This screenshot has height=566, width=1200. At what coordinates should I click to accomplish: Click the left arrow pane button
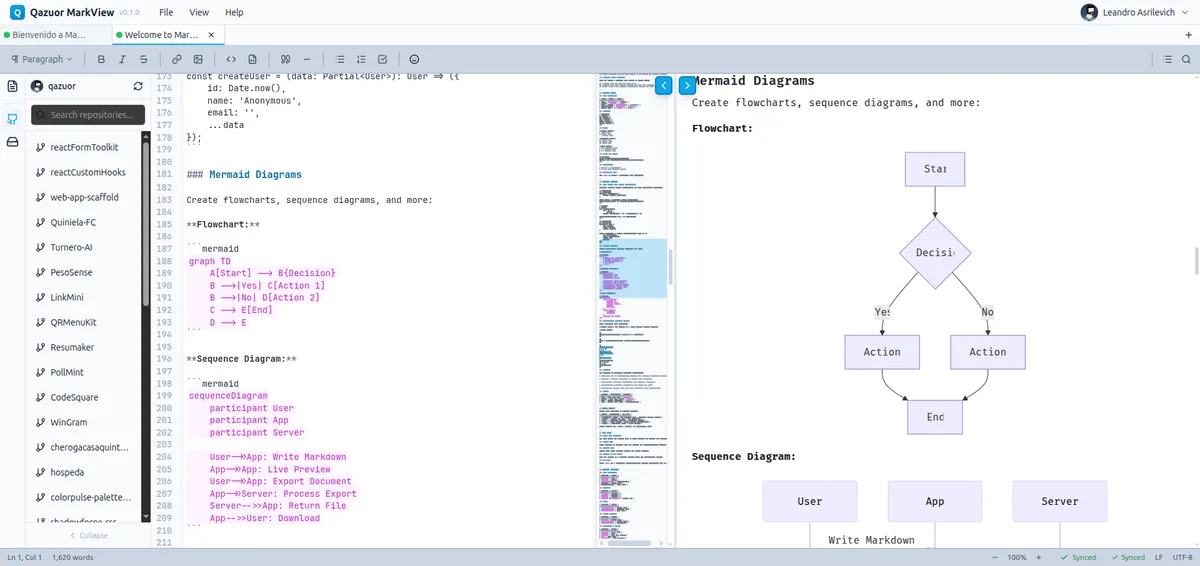click(x=664, y=86)
